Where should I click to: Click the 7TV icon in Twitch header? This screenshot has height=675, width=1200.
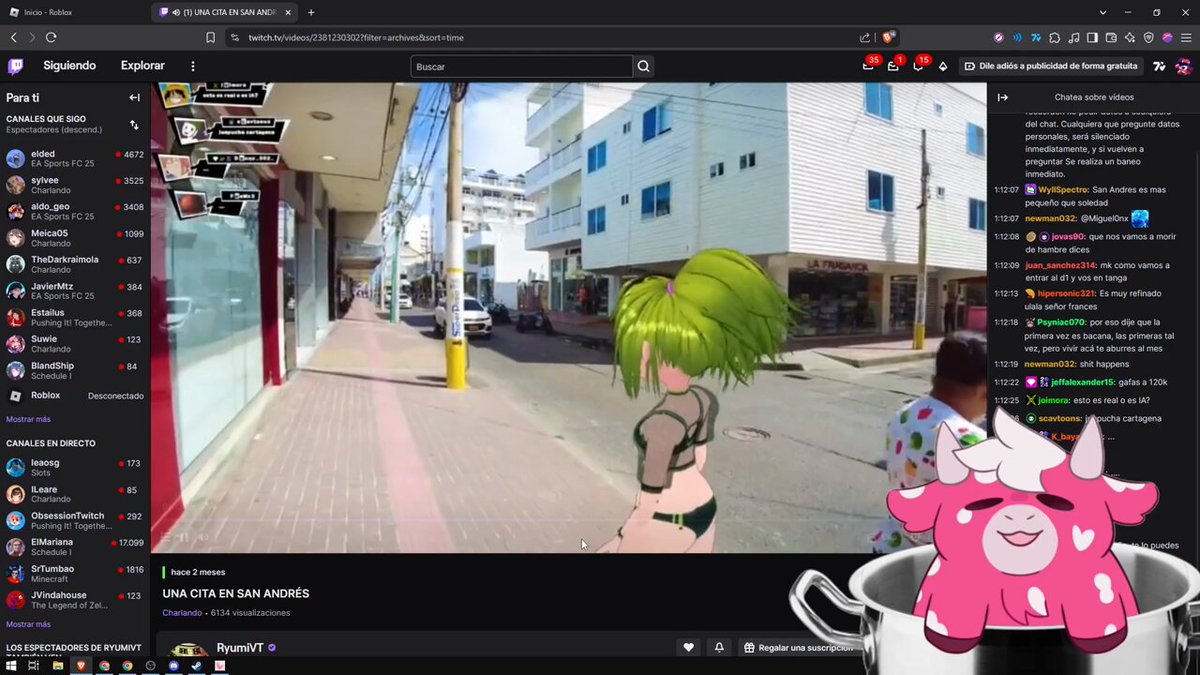click(1159, 66)
